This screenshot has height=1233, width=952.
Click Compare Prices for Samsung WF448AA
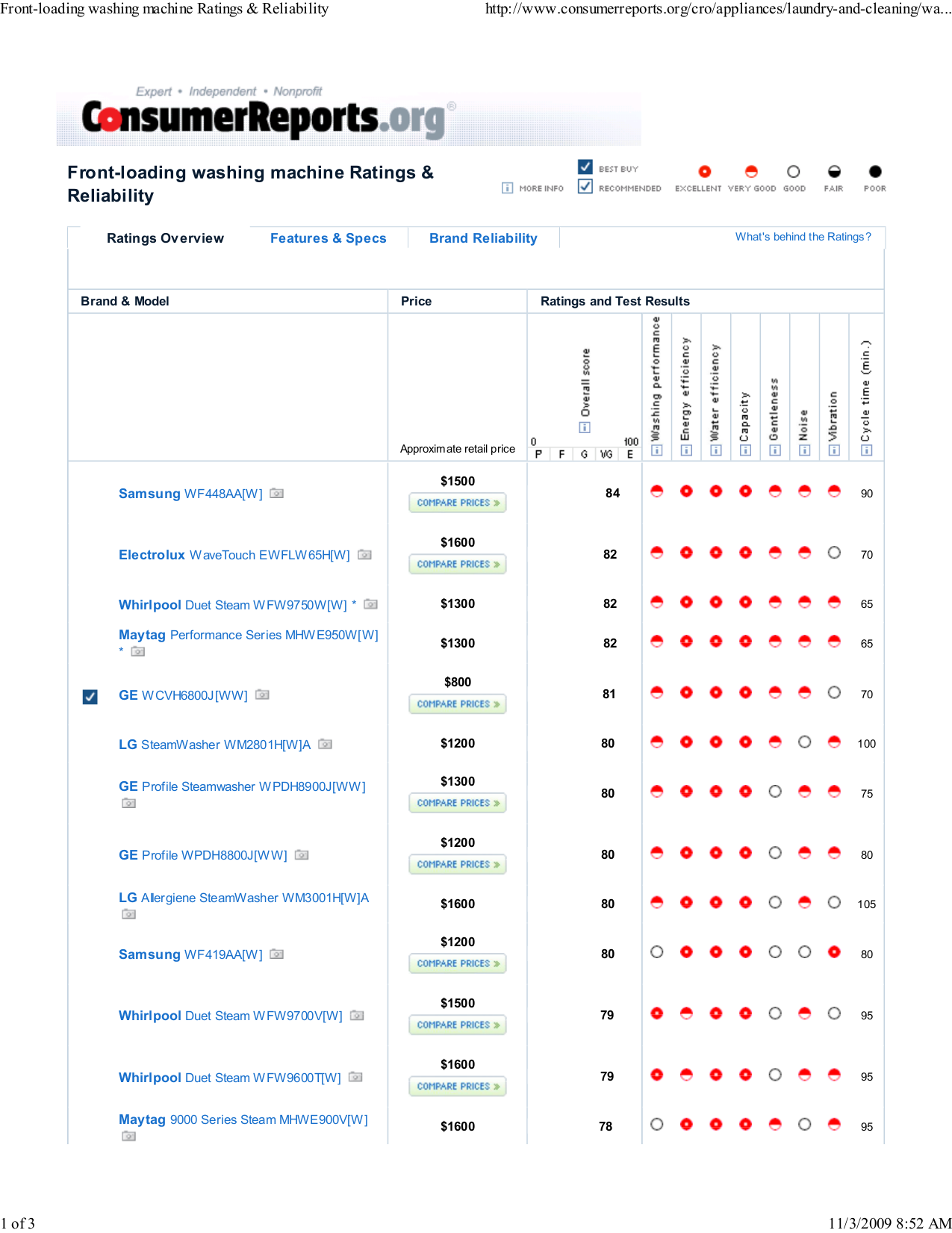(x=458, y=503)
